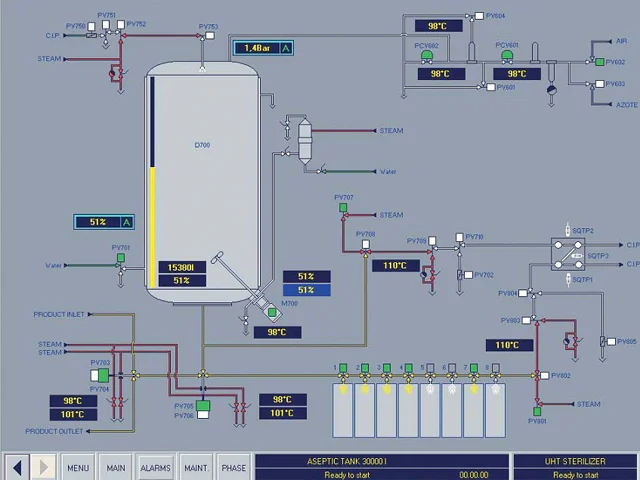Open the MAINT. screen
This screenshot has width=640, height=480.
click(x=196, y=468)
